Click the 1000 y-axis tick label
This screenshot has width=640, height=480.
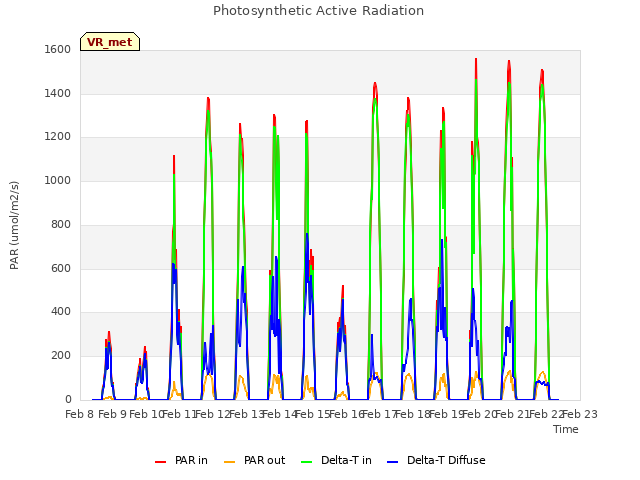pyautogui.click(x=58, y=180)
